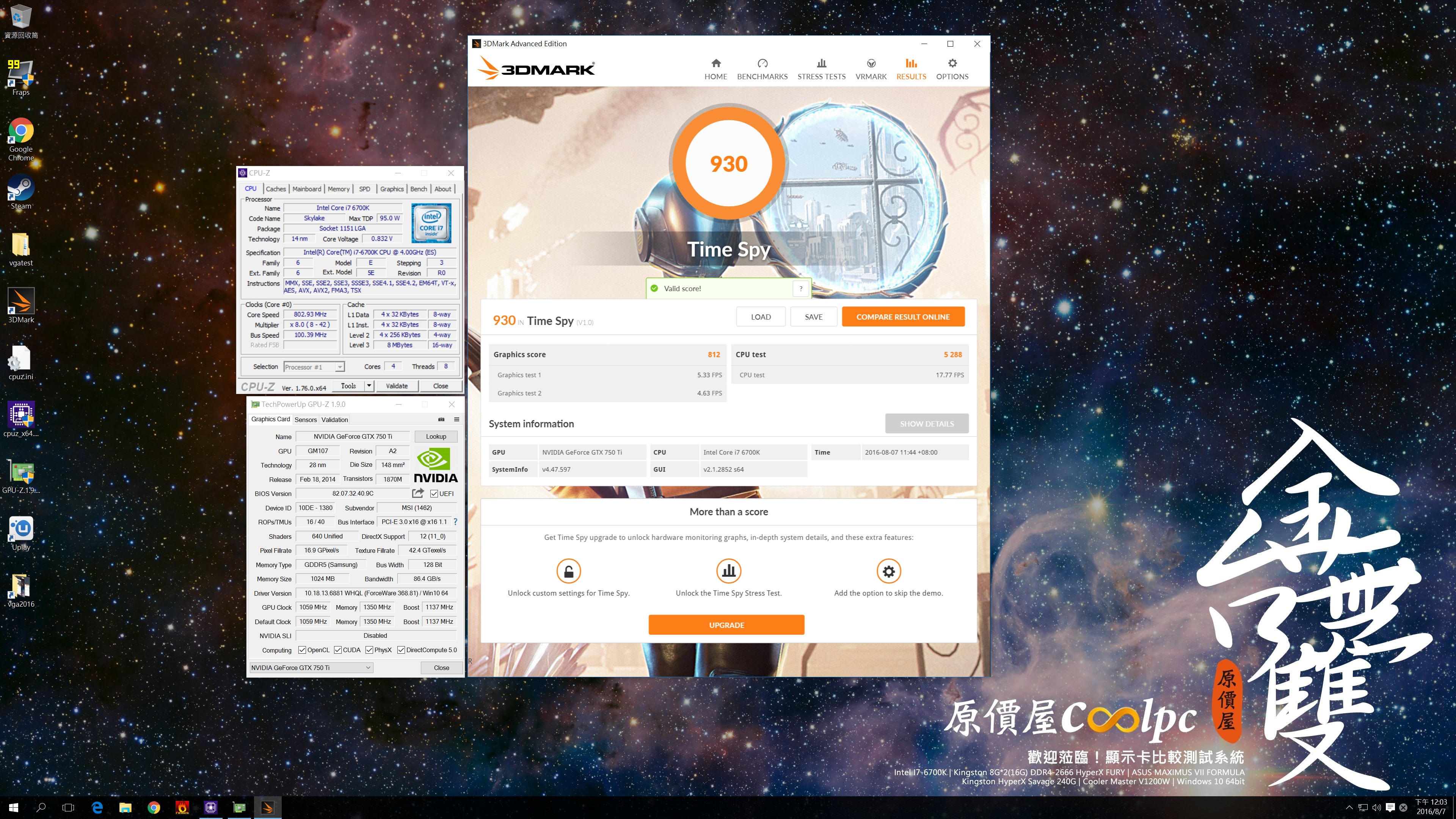Switch to the Graphics tab in CPU-Z
Viewport: 1456px width, 819px height.
(x=392, y=189)
